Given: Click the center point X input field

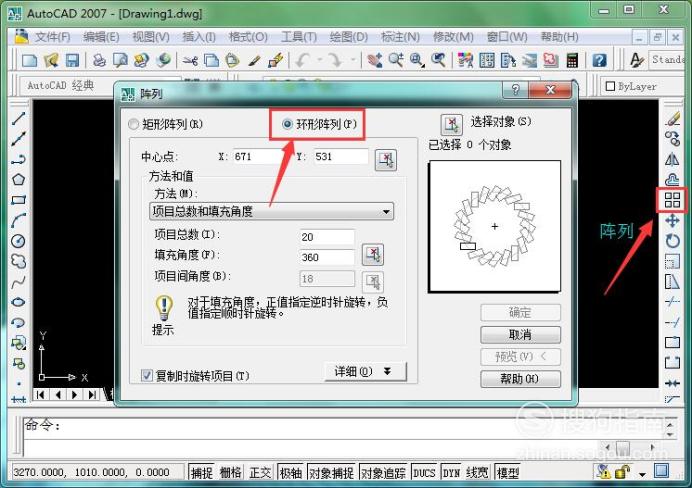Looking at the screenshot, I should [259, 157].
